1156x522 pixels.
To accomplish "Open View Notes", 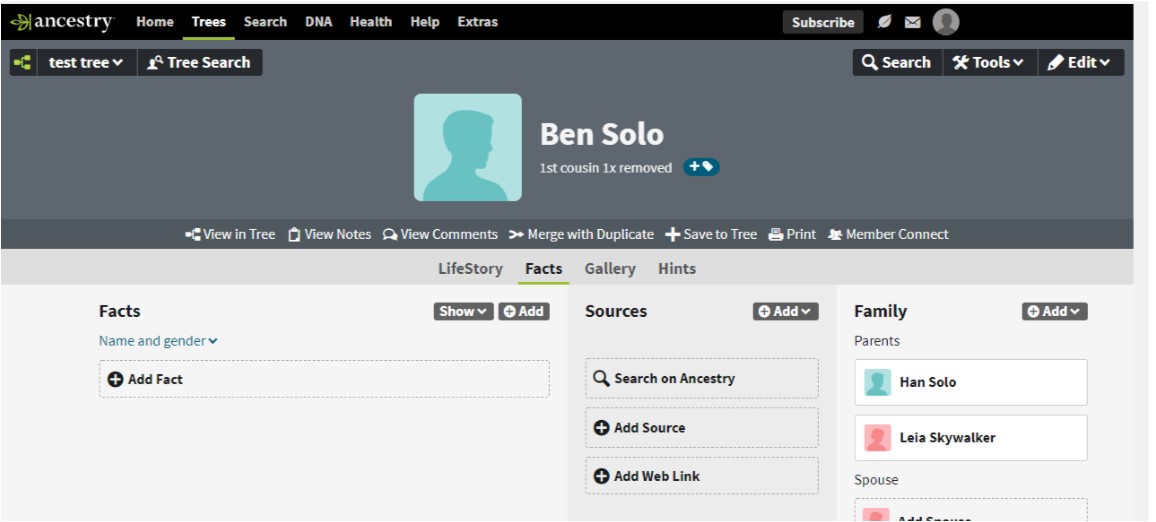I will coord(330,234).
